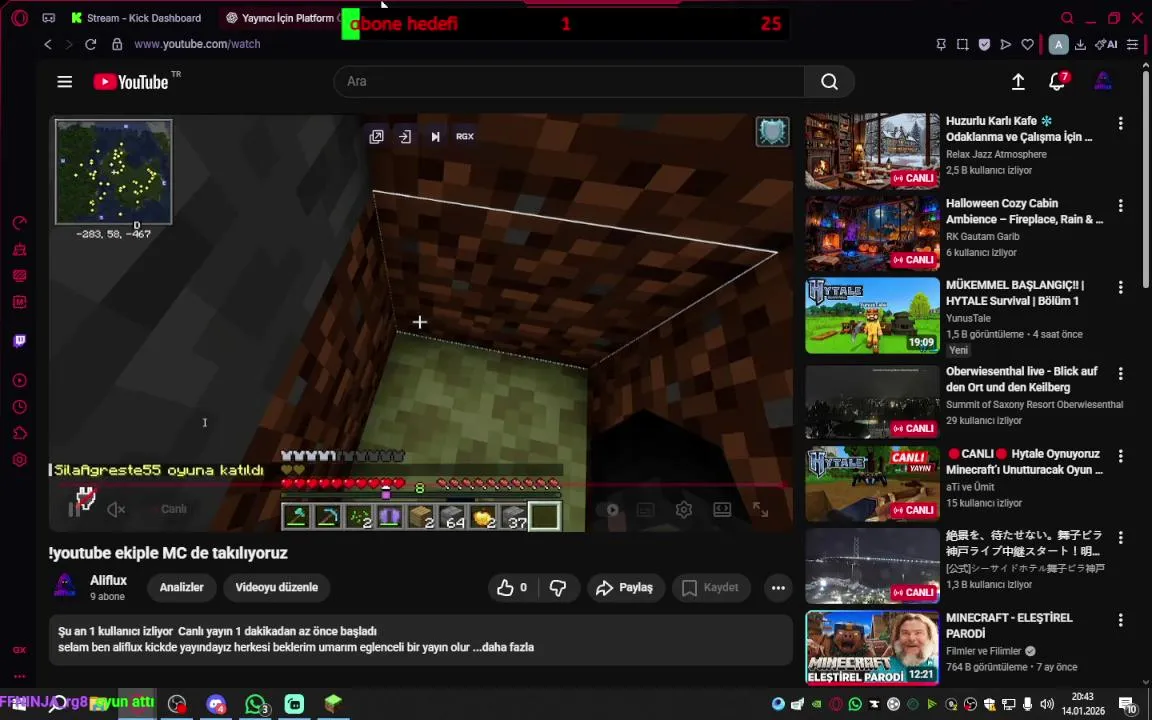
Task: Search tabs via the red magnifier
Action: tap(1067, 18)
